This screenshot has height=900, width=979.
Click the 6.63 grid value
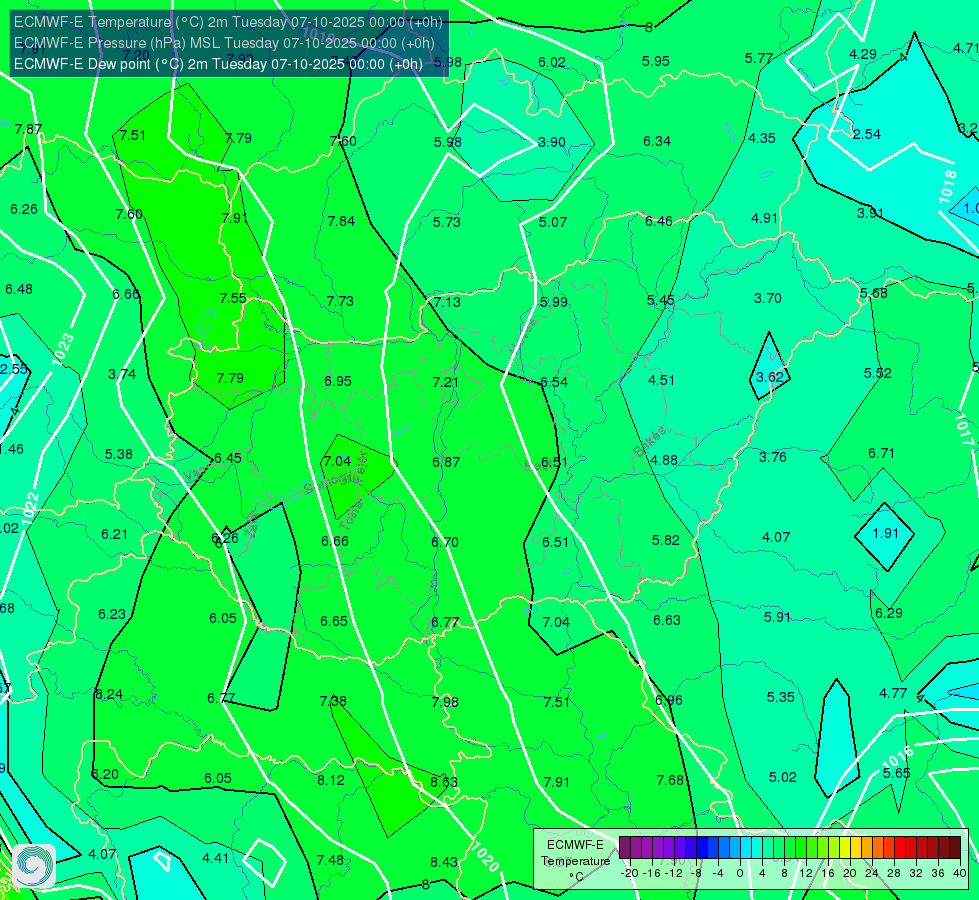pyautogui.click(x=666, y=620)
